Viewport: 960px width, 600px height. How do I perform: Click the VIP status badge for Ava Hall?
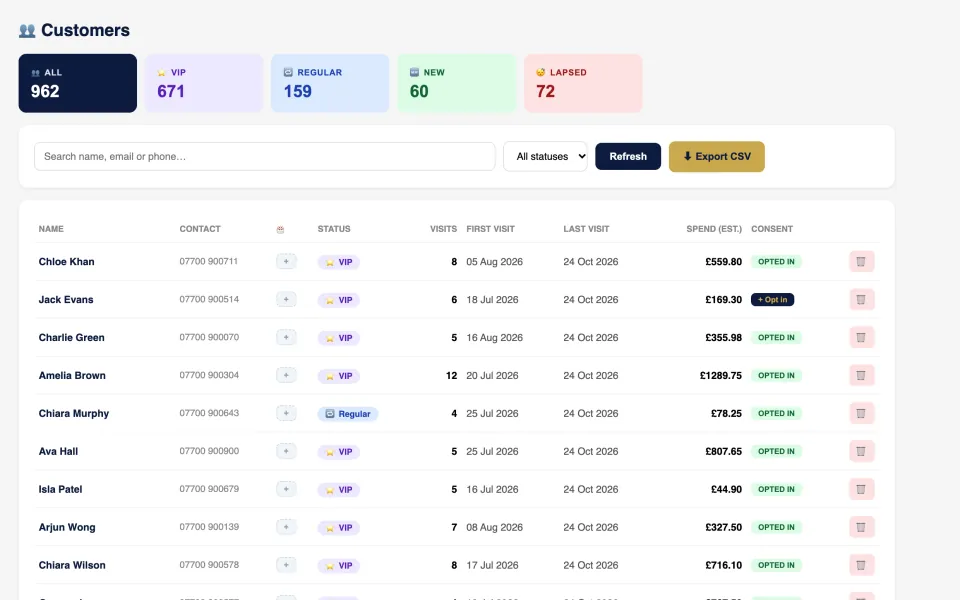pos(339,452)
